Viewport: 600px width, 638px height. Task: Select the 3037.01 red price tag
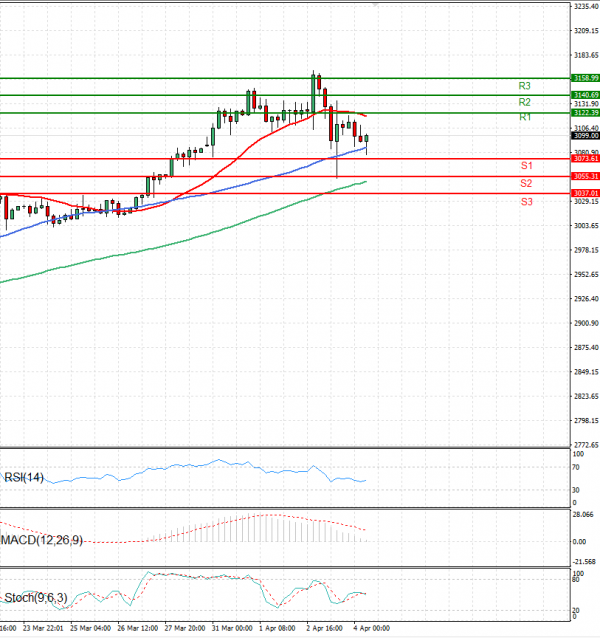pos(585,193)
